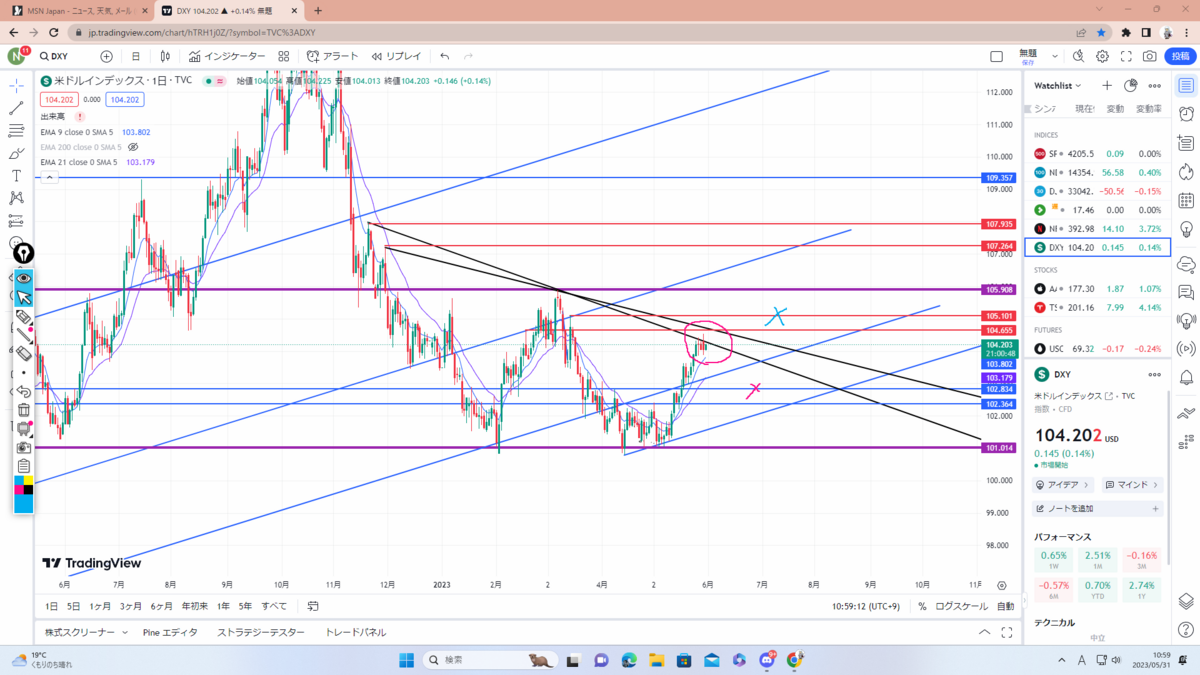This screenshot has width=1200, height=675.
Task: Open the インジケーター indicators menu
Action: (x=227, y=56)
